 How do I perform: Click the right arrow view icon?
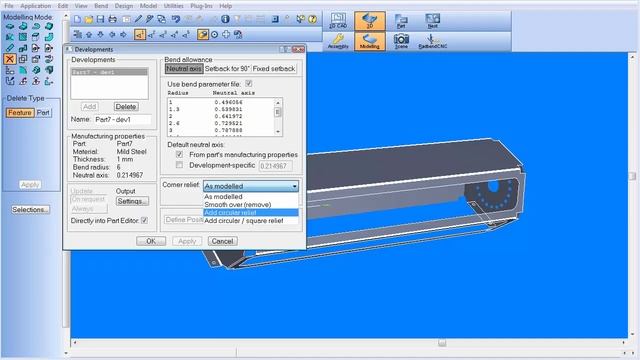coord(123,35)
